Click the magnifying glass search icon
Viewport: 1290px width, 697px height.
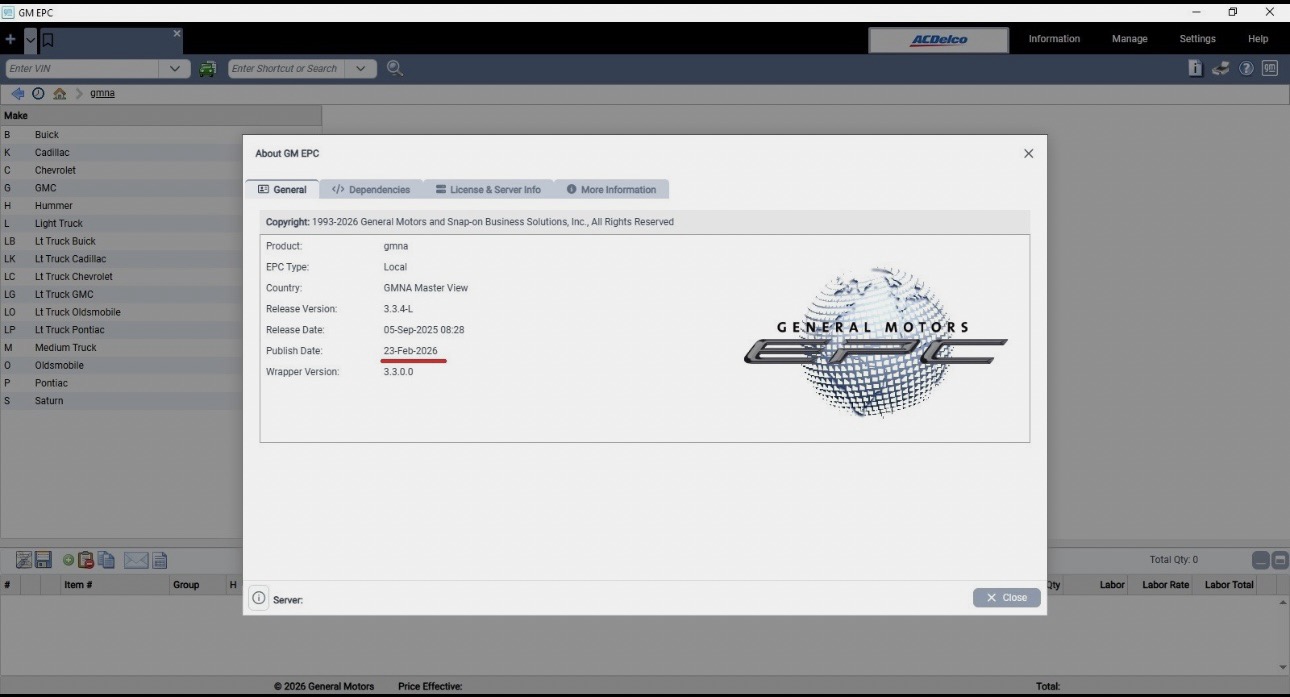pos(395,68)
